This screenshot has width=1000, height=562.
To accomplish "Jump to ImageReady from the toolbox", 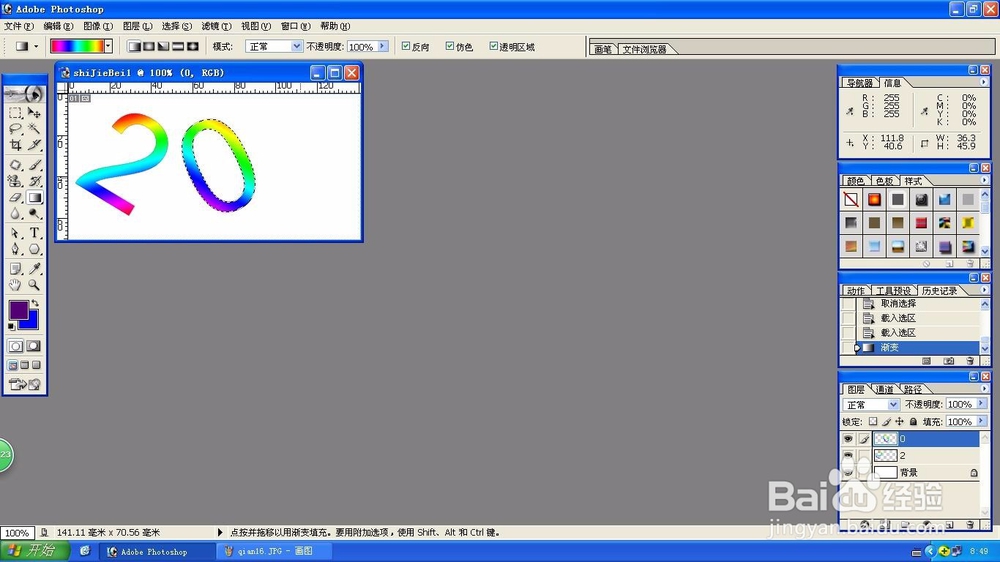I will pos(24,384).
